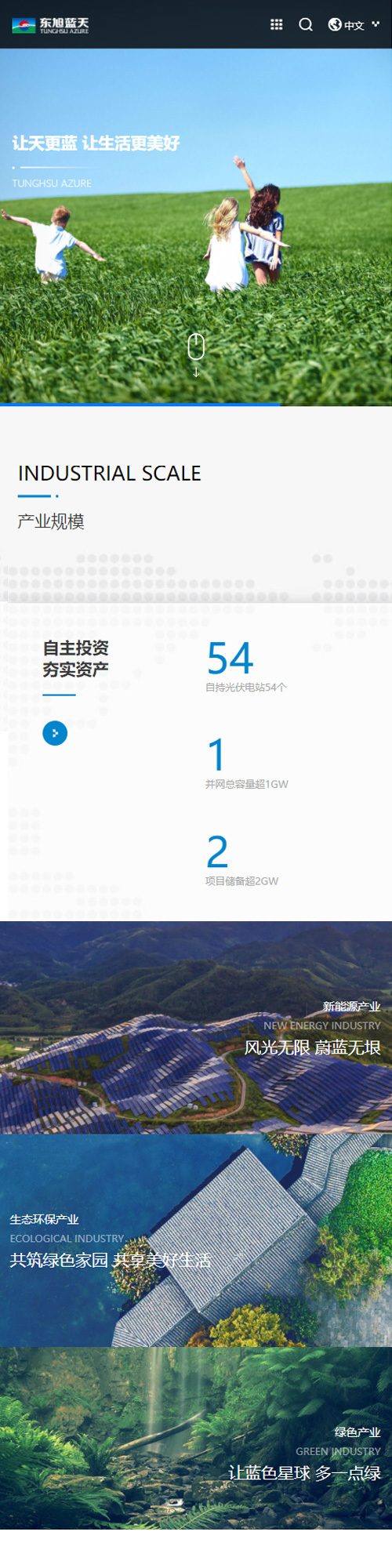Click the 共筑绿色家园 共享美好生活 slogan
This screenshot has height=1568, width=392.
[110, 1261]
